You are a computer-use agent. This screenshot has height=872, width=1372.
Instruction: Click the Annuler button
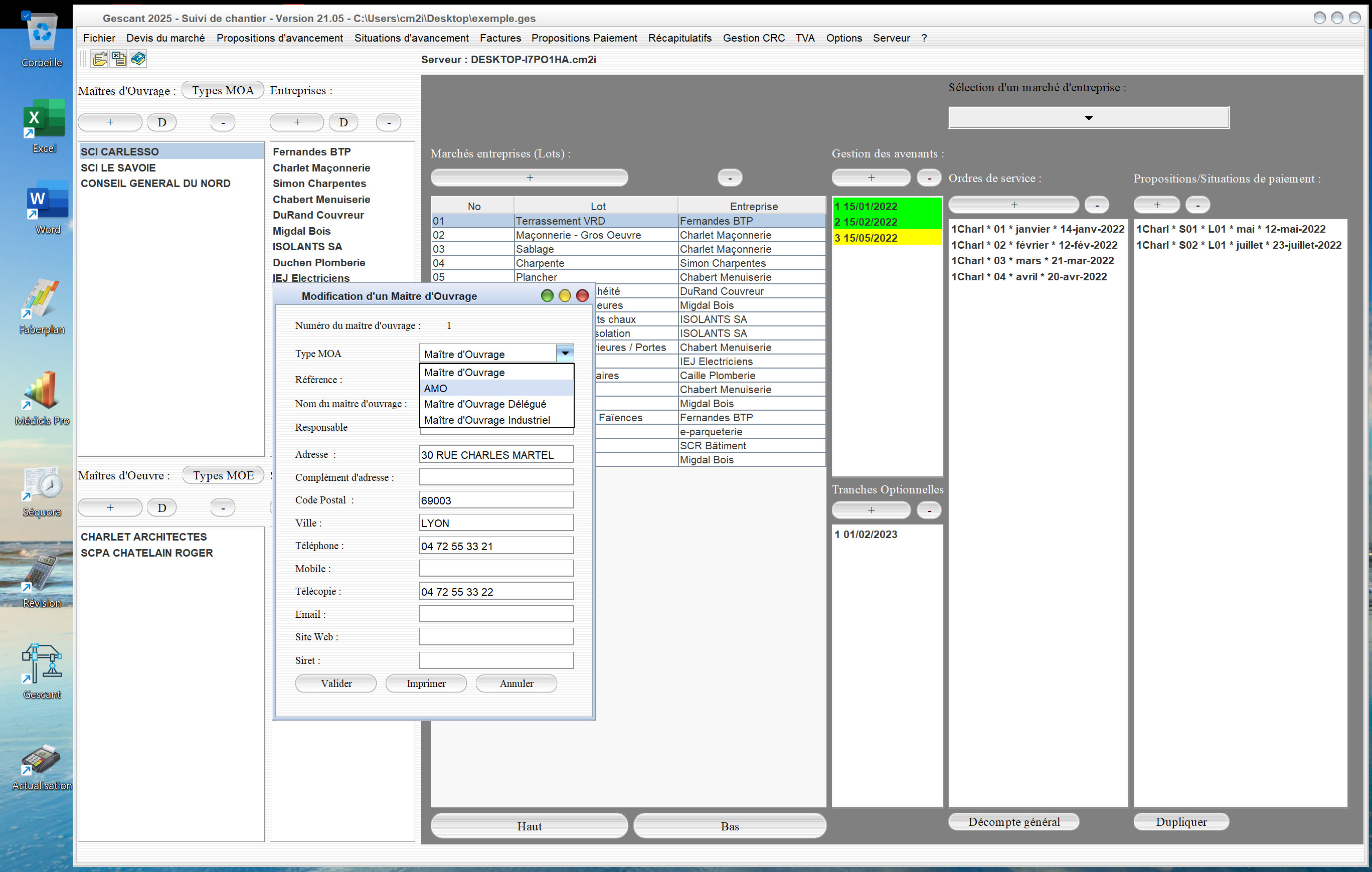click(516, 683)
